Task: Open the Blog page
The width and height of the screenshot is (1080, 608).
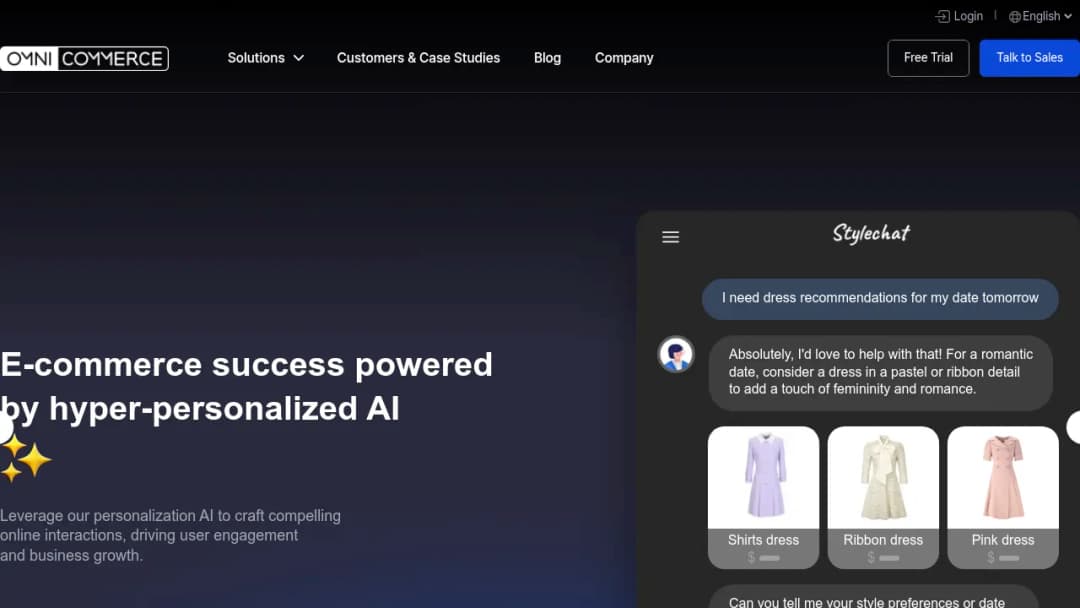Action: click(547, 59)
